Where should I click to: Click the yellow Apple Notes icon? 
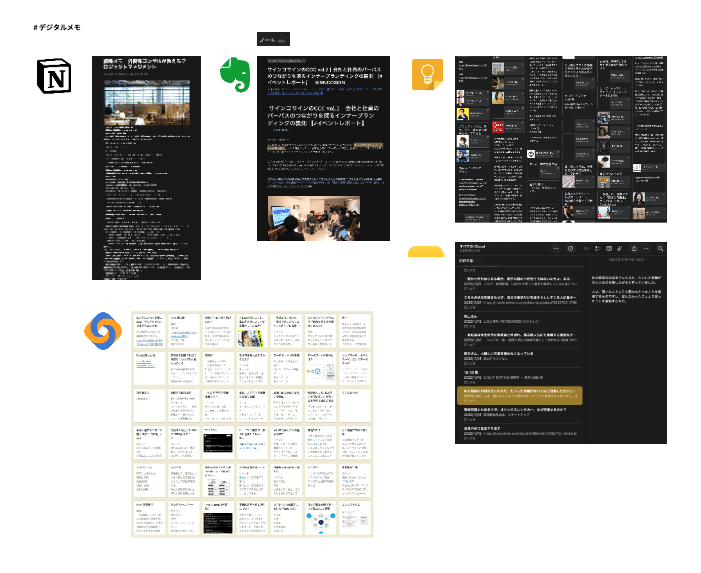[427, 251]
